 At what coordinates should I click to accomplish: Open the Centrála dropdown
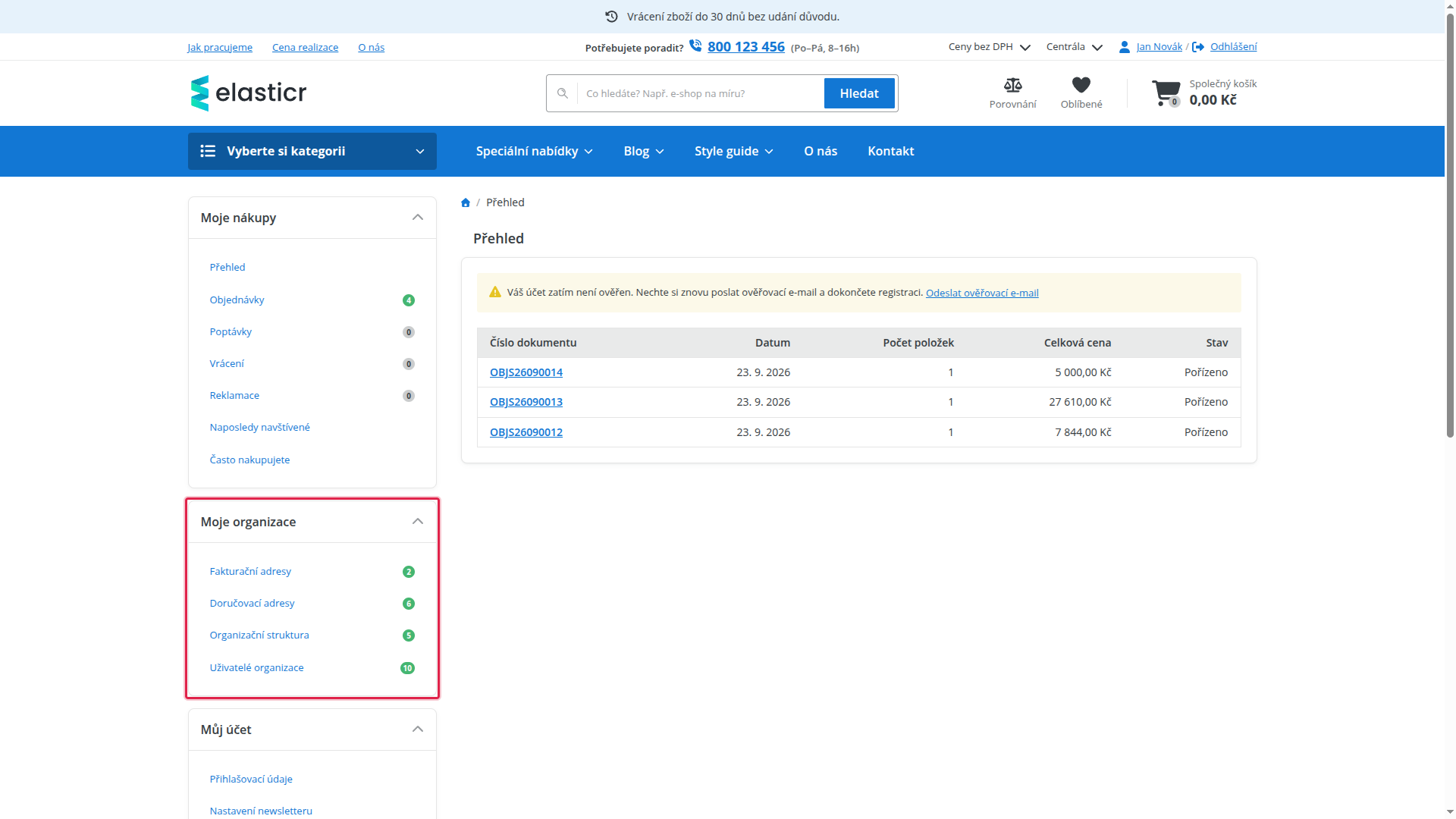(1075, 47)
